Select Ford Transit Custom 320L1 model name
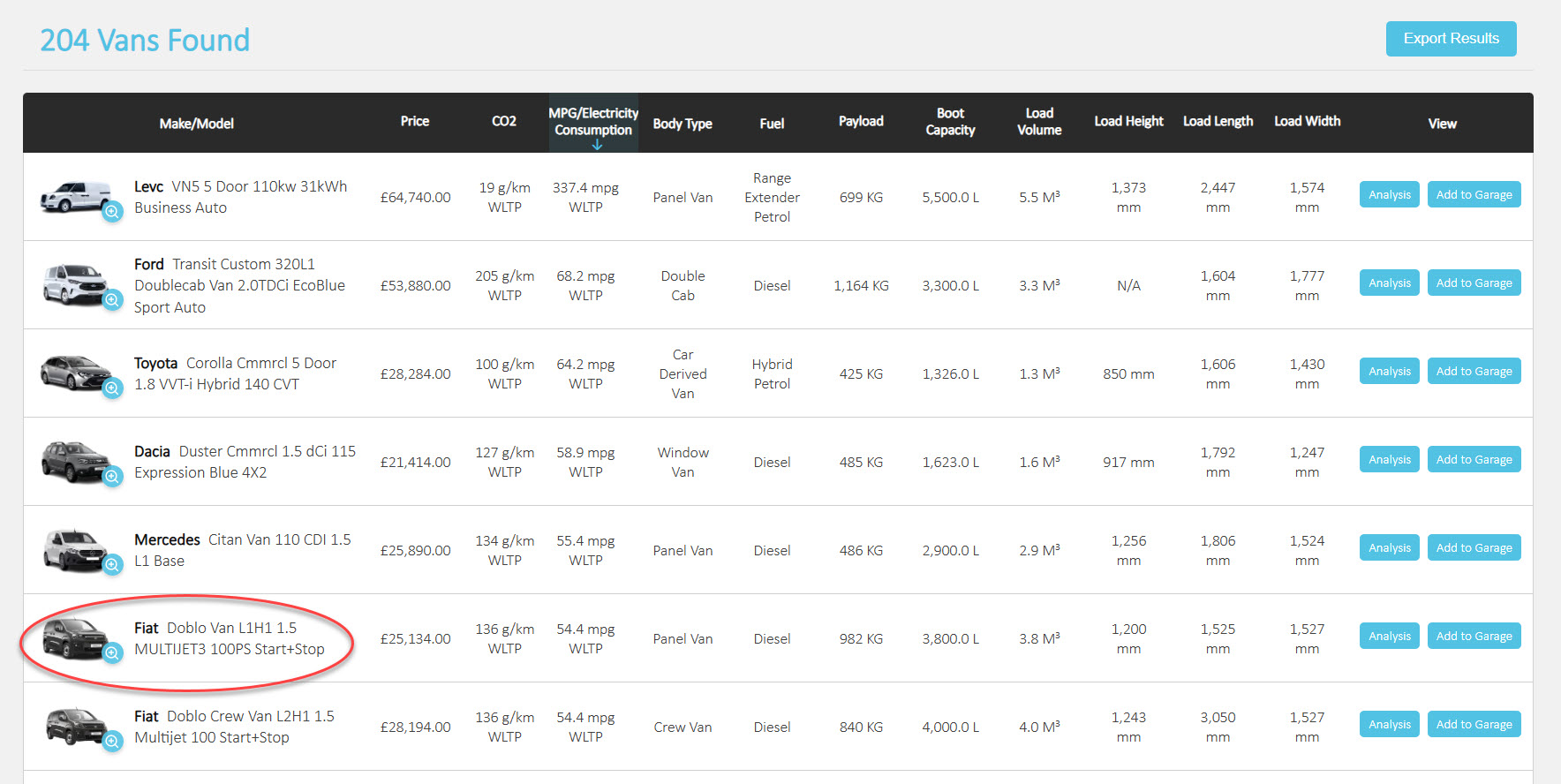This screenshot has height=784, width=1561. [x=240, y=285]
